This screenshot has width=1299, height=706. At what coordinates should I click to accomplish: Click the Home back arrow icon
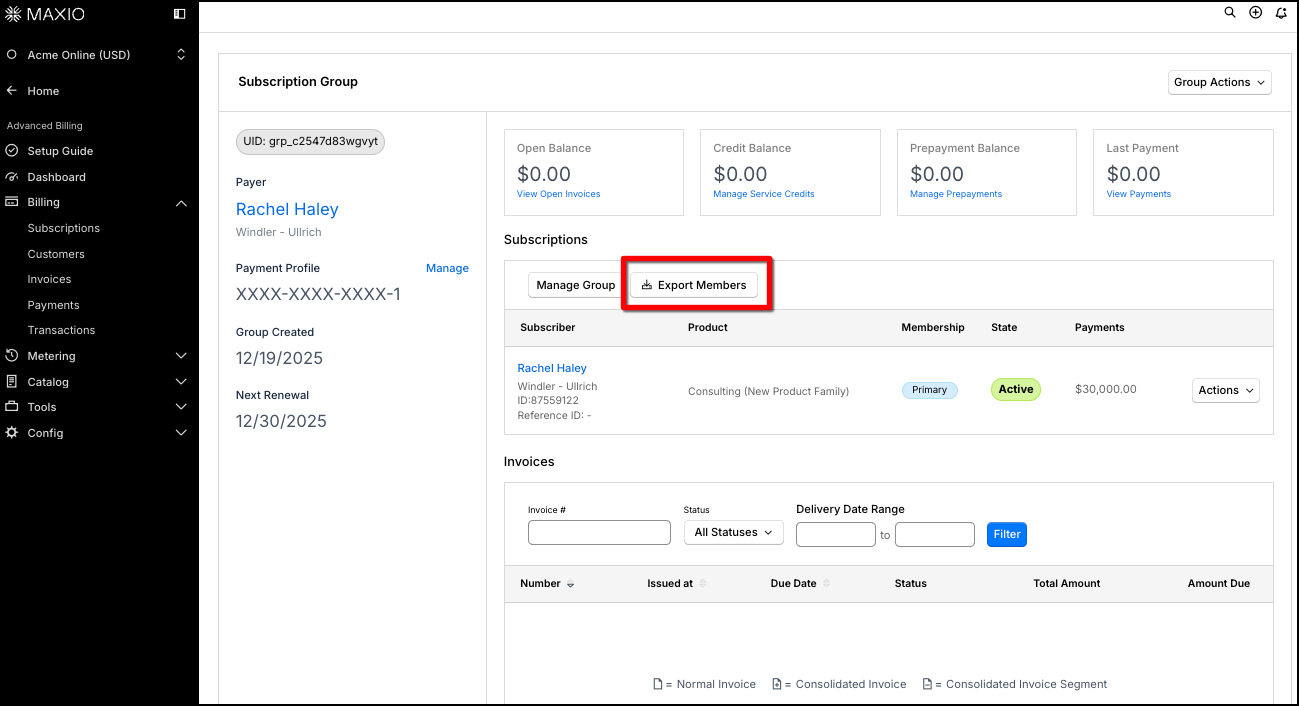point(12,91)
